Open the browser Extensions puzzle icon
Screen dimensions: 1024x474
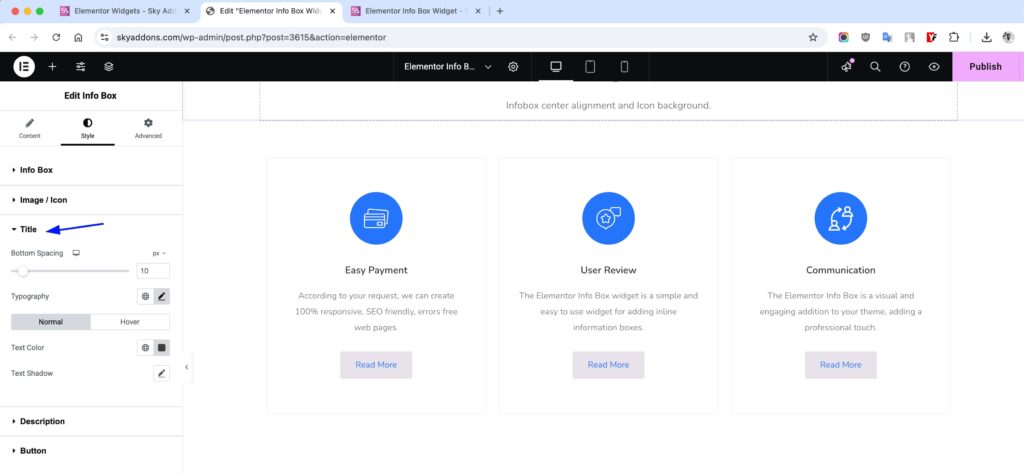pos(954,38)
